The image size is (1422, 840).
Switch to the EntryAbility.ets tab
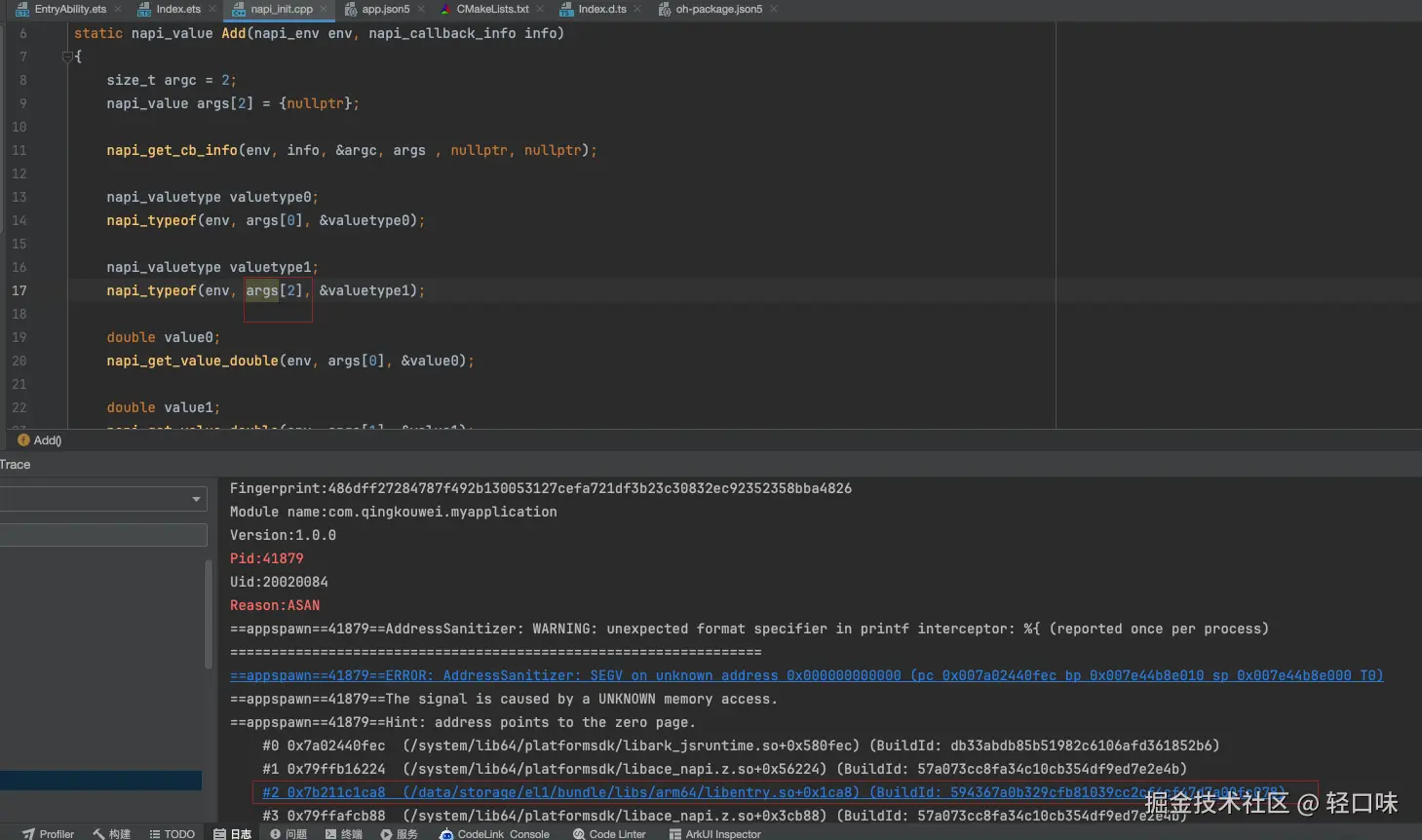coord(70,9)
